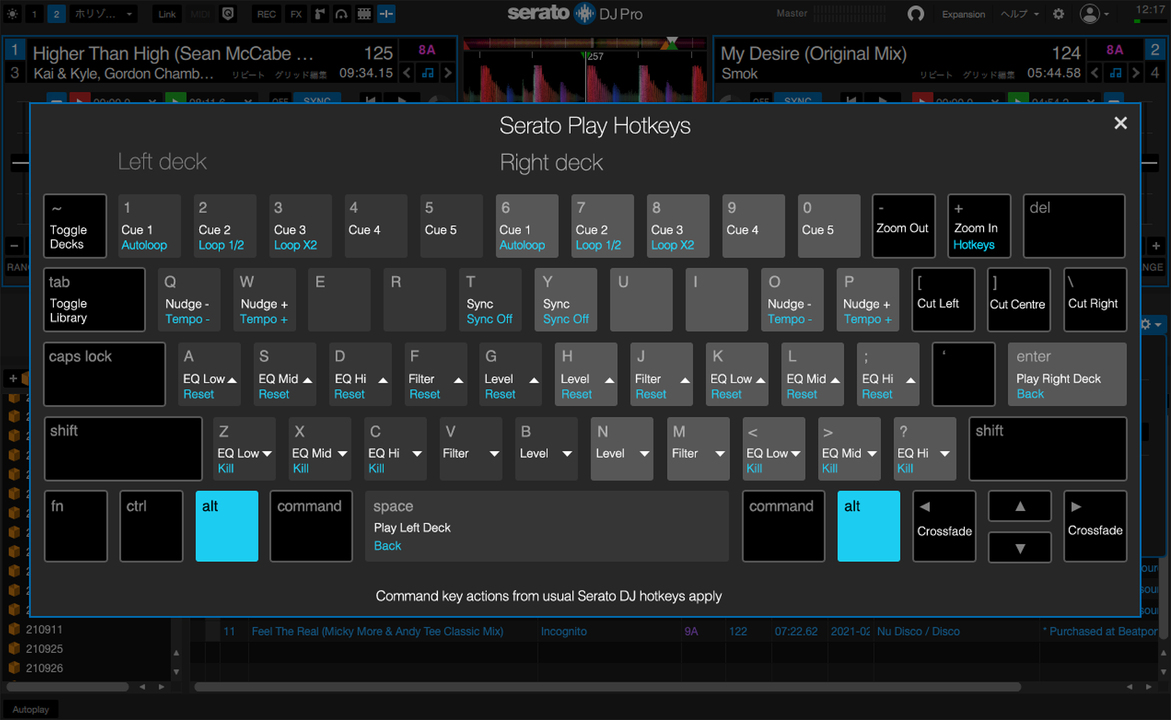1171x720 pixels.
Task: Click the round headphones icon near Master
Action: (x=916, y=13)
